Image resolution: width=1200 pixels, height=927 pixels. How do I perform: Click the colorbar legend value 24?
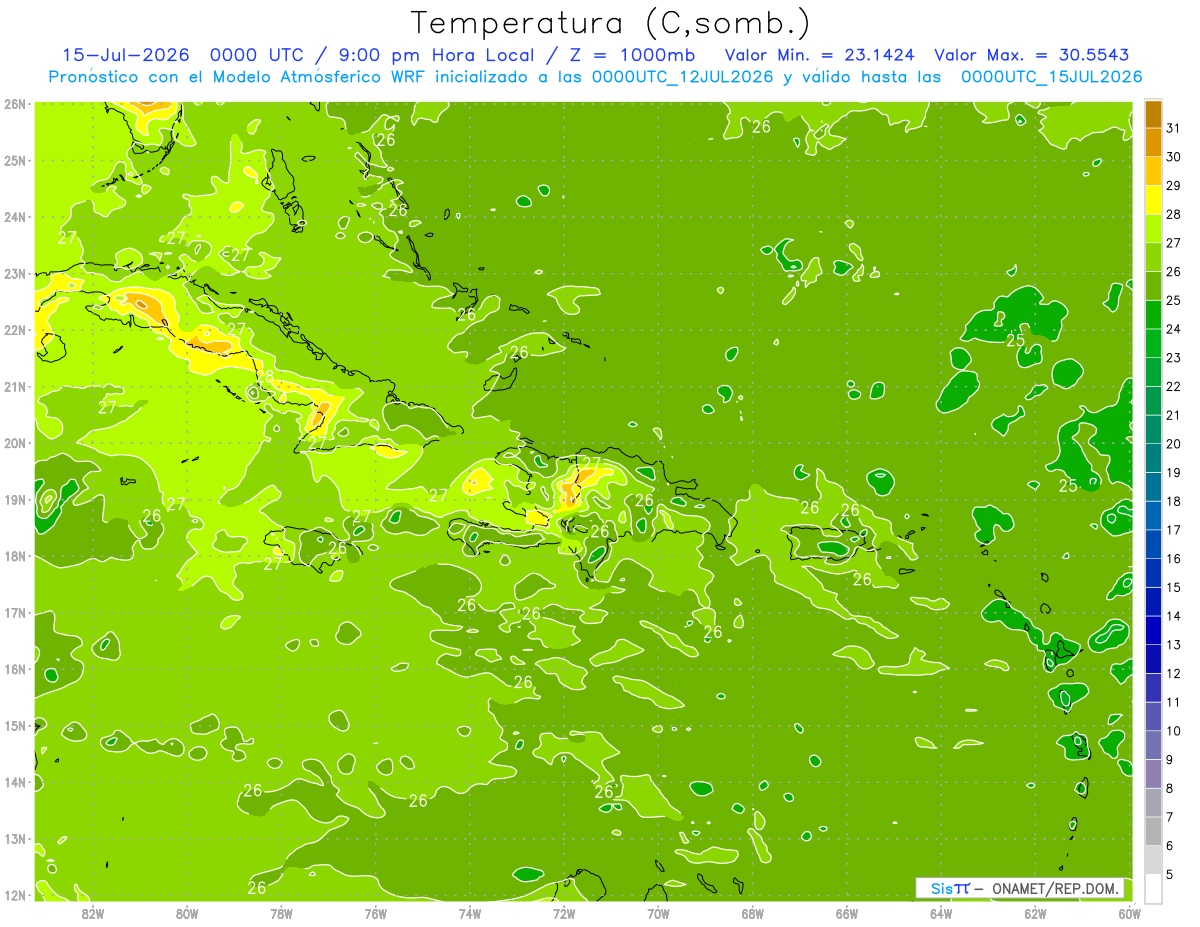(x=1174, y=328)
